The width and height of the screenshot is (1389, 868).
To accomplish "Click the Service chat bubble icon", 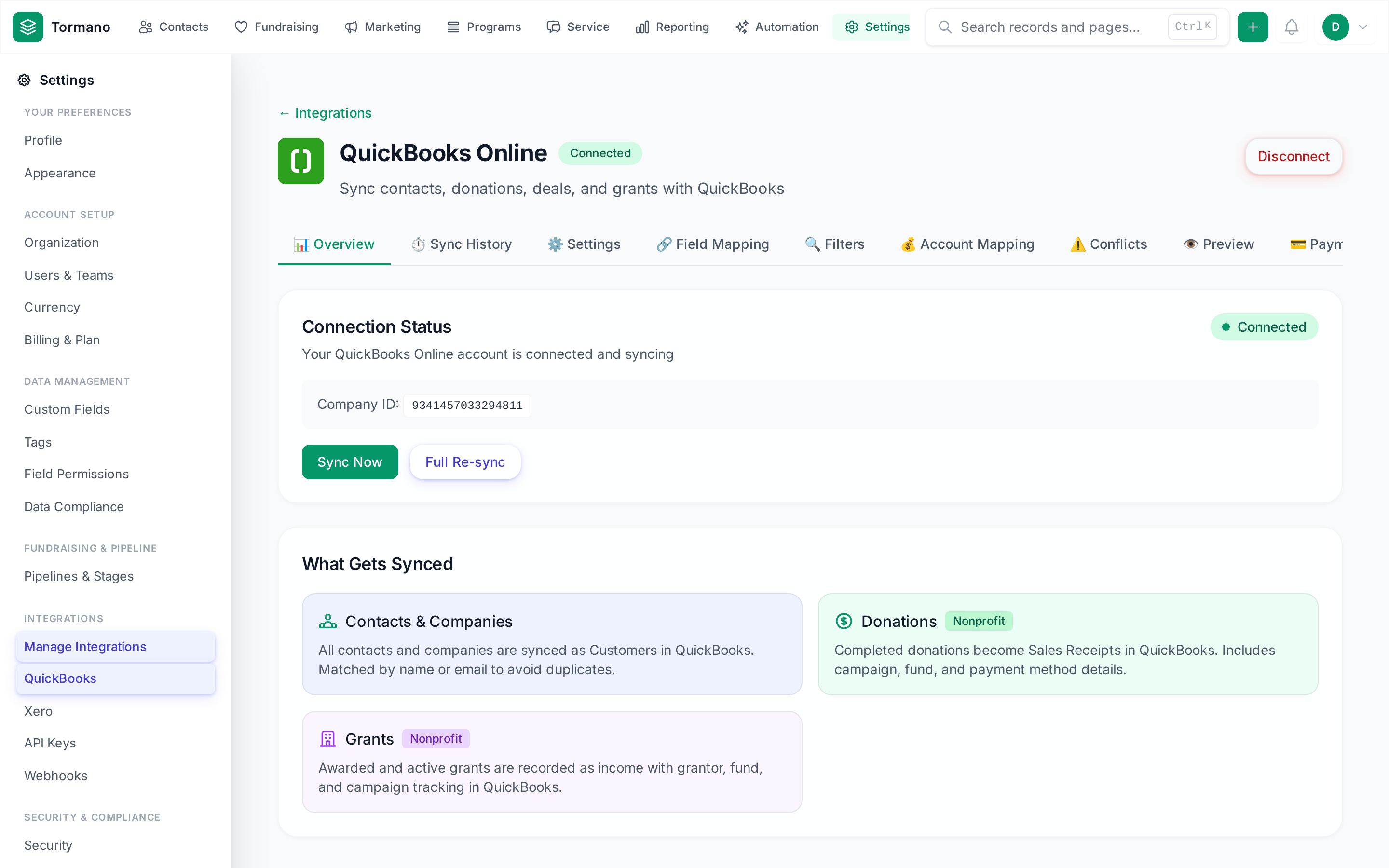I will coord(553,27).
